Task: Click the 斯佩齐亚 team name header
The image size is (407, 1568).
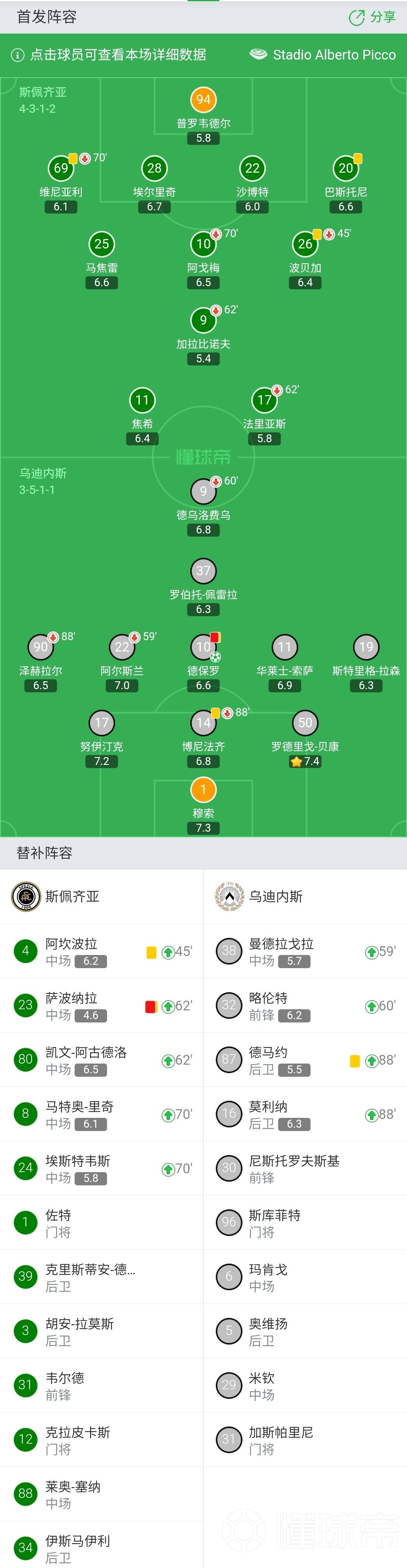Action: [x=72, y=896]
